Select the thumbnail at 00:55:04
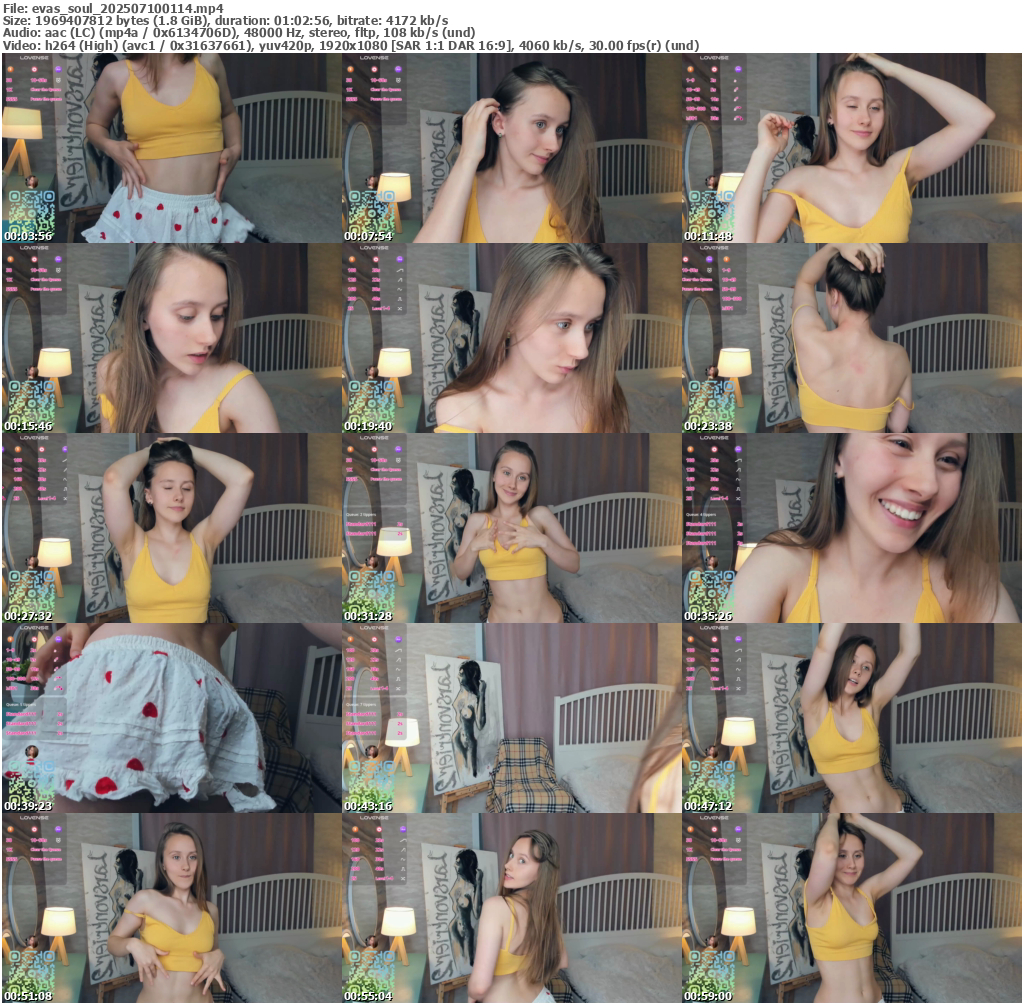The image size is (1024, 1003). click(x=511, y=908)
